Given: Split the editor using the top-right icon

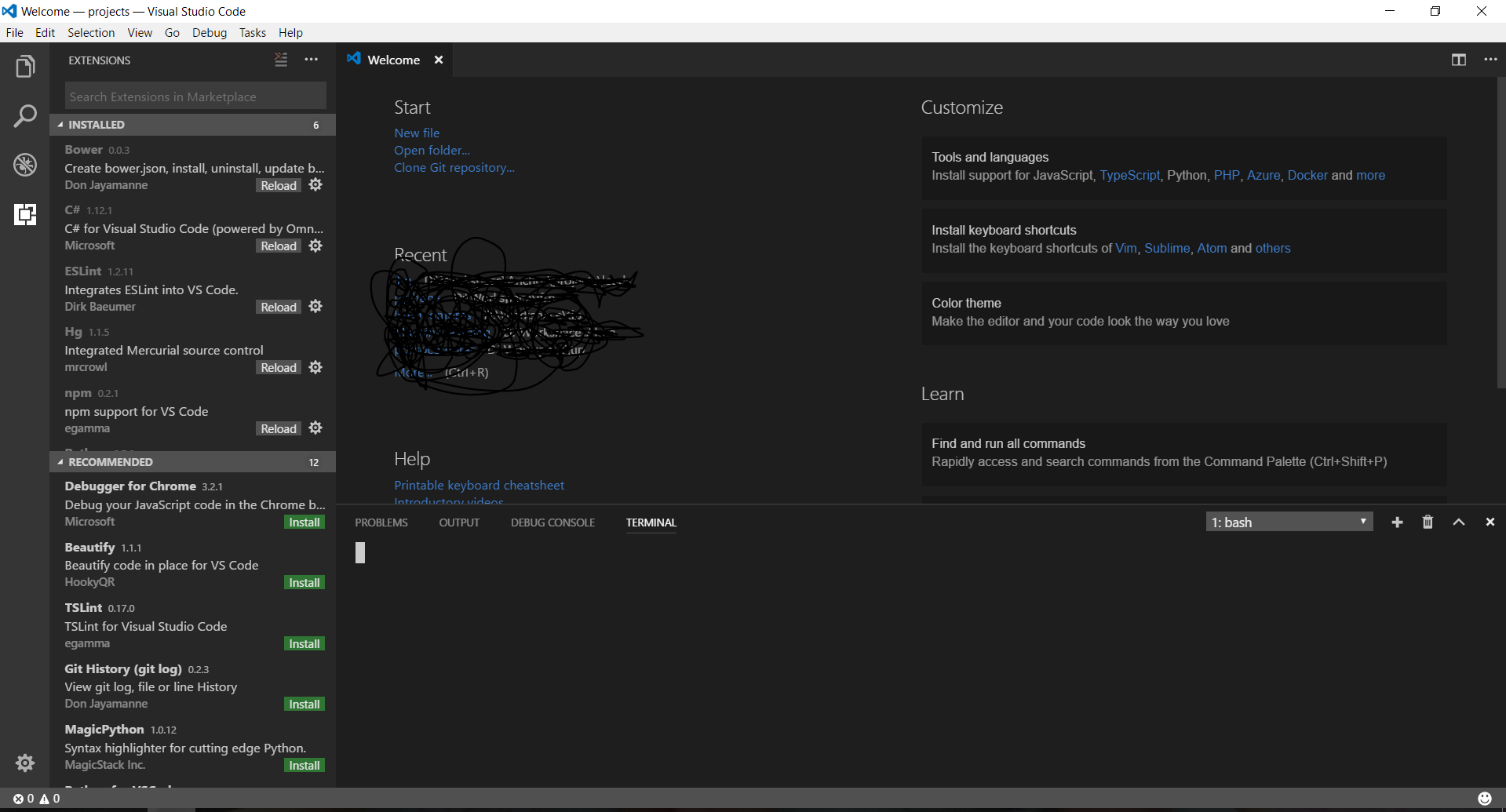Looking at the screenshot, I should (1458, 59).
